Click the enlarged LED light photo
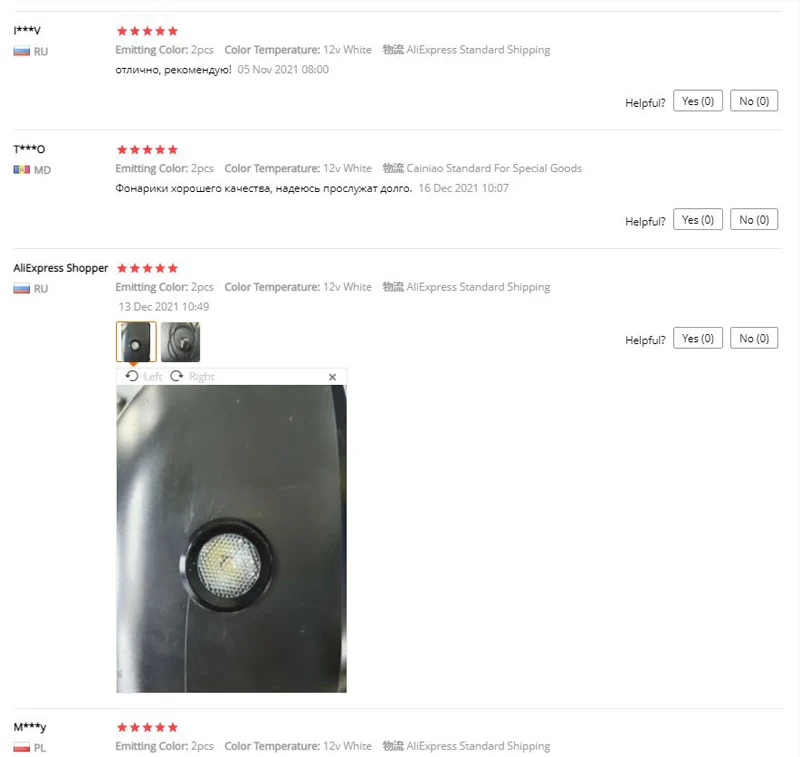The width and height of the screenshot is (800, 757). coord(231,539)
